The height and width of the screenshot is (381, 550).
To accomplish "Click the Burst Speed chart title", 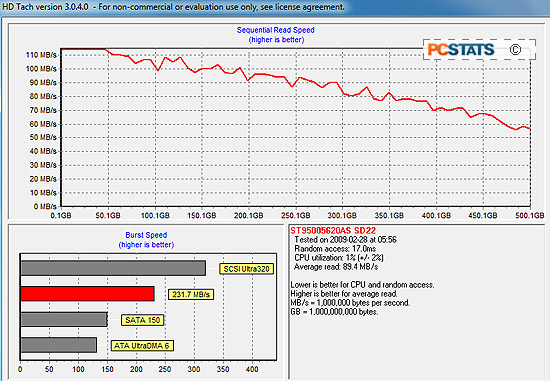I will (146, 235).
